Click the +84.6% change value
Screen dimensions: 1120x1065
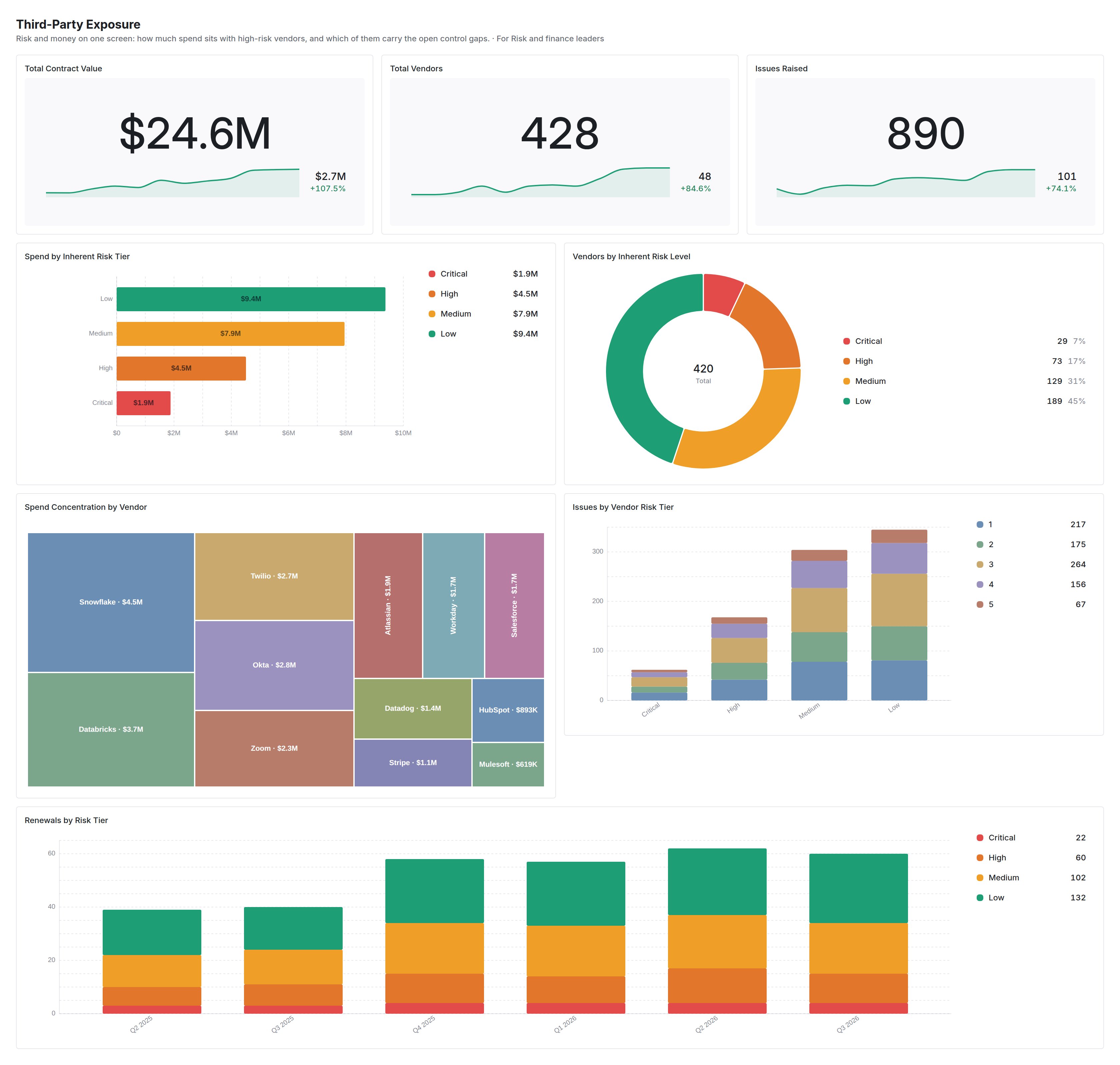click(x=695, y=189)
